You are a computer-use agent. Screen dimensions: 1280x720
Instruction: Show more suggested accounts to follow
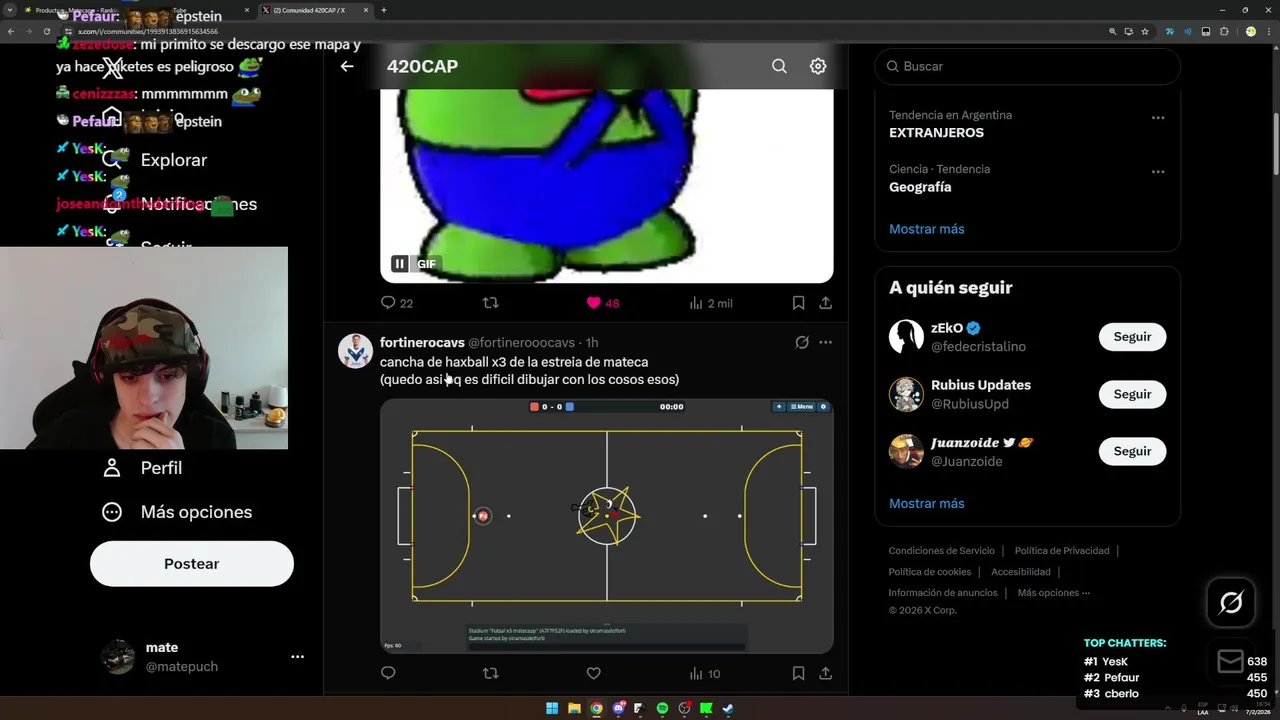click(x=927, y=503)
